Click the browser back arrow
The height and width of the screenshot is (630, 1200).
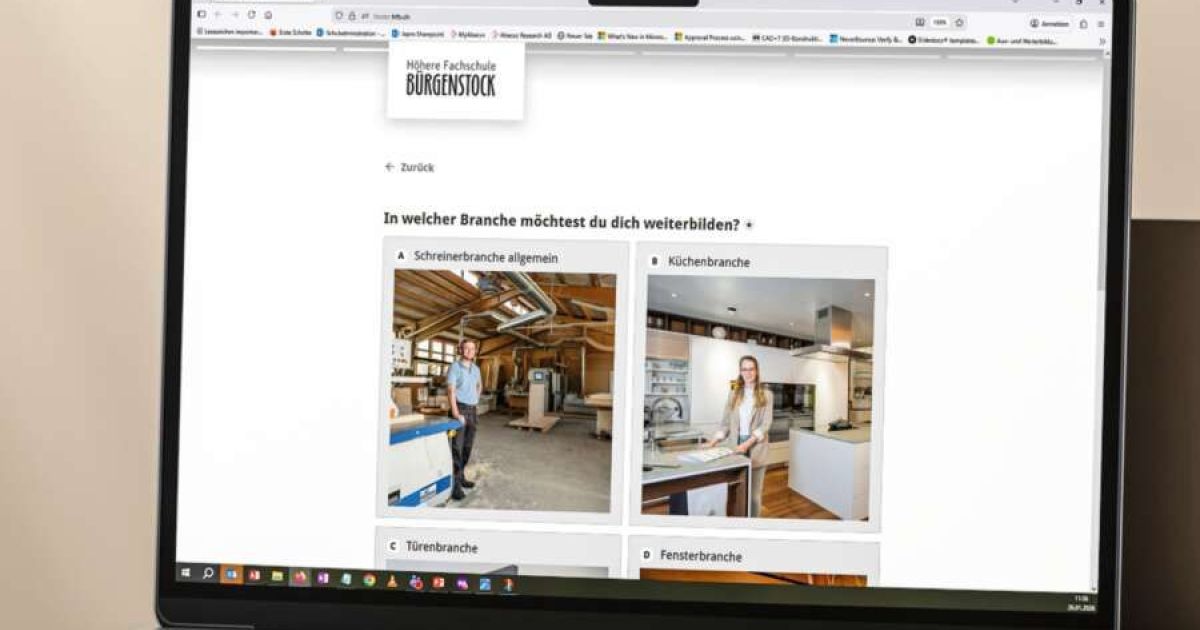218,15
